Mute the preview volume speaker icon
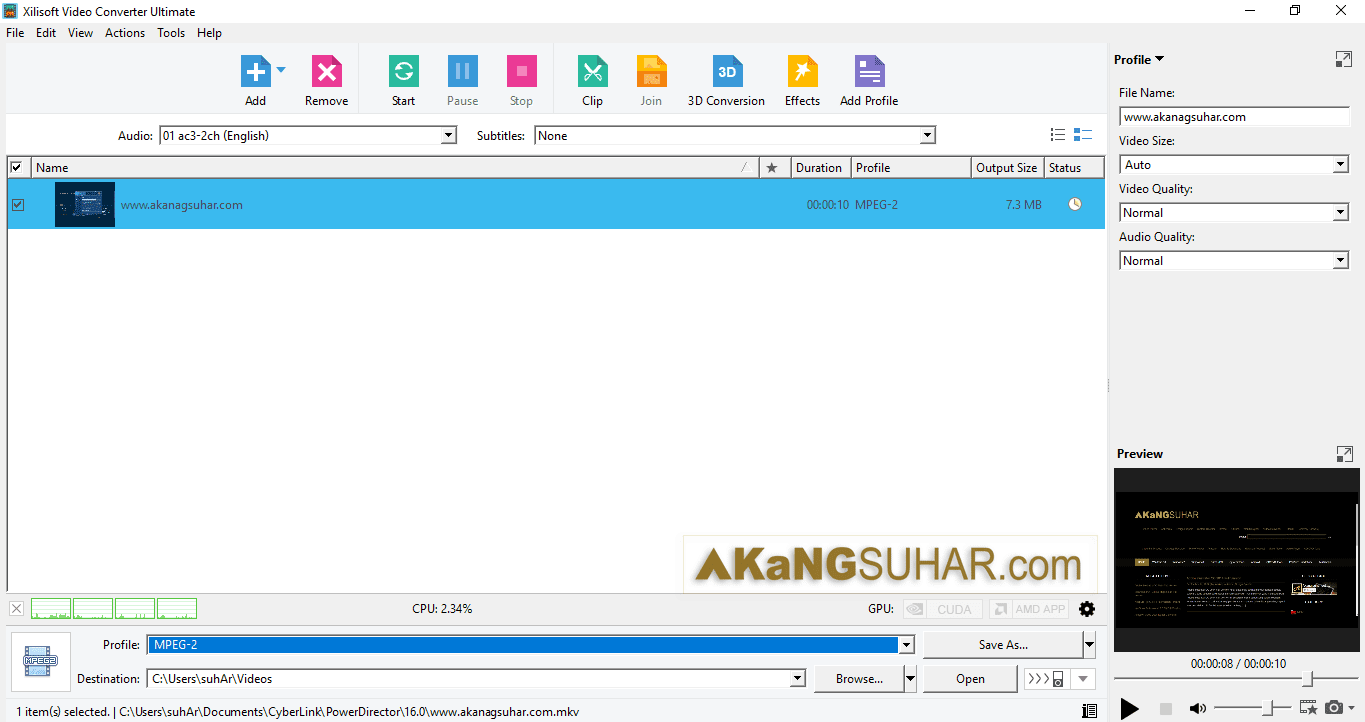 click(1197, 708)
